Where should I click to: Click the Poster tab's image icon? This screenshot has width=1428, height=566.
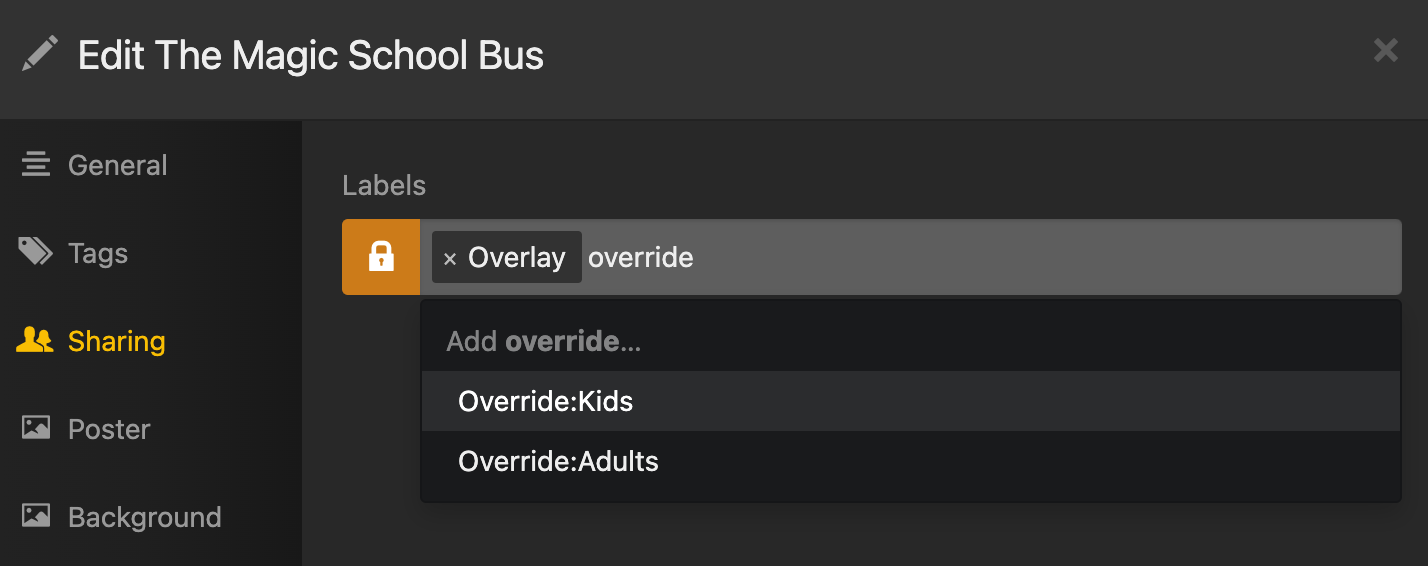36,429
